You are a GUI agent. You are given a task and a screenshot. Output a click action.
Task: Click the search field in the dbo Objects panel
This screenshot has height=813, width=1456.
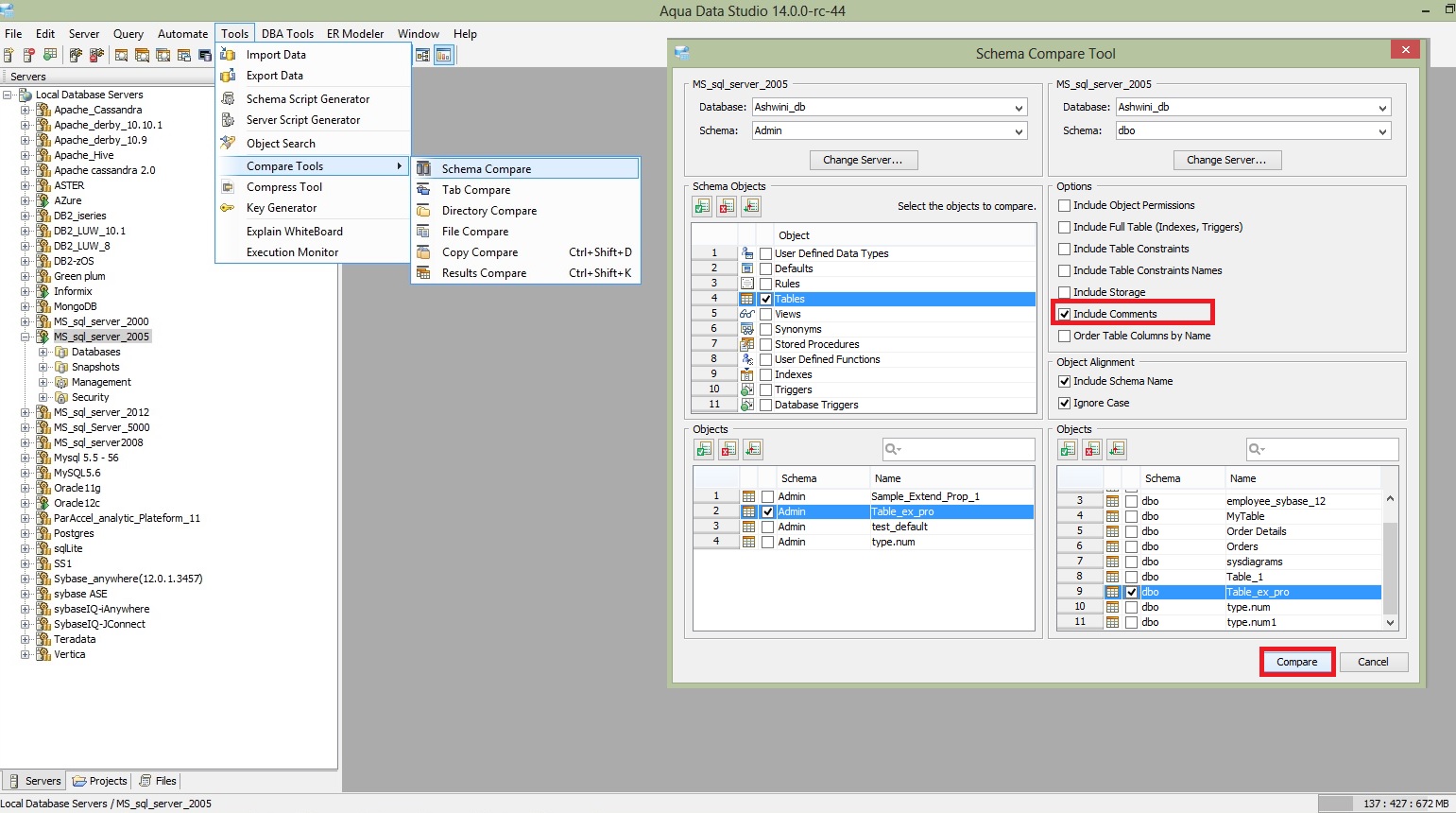[x=1322, y=449]
